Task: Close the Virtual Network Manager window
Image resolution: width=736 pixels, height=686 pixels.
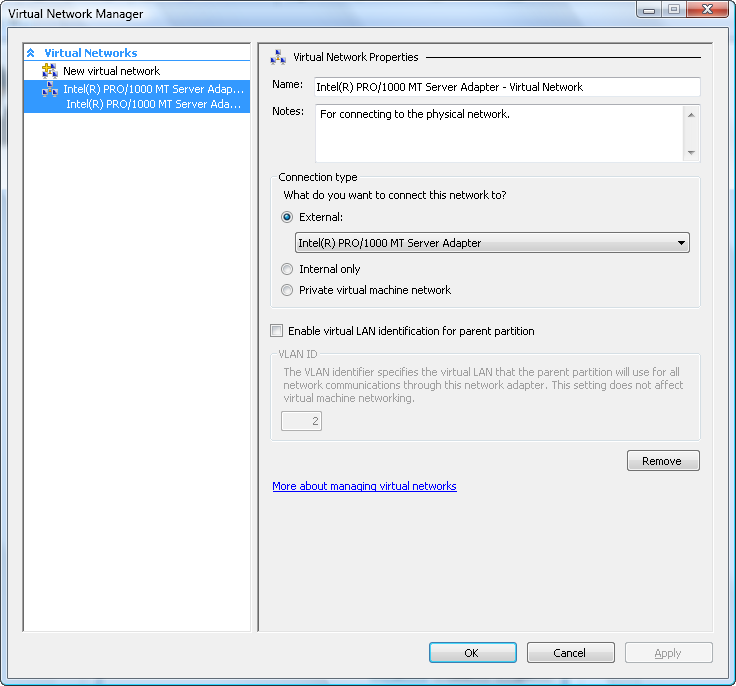Action: click(x=707, y=9)
